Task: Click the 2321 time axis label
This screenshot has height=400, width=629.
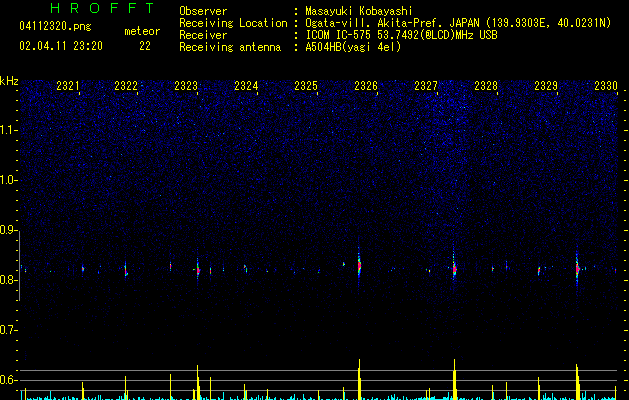Action: (x=68, y=86)
